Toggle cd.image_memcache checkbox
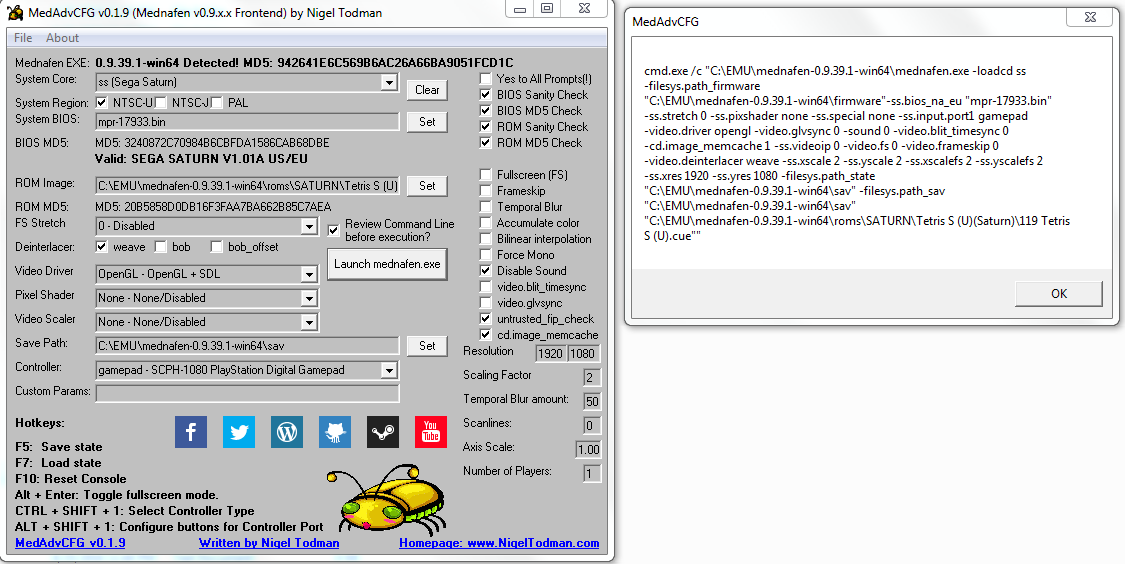Screen dimensions: 1125x564 (486, 335)
